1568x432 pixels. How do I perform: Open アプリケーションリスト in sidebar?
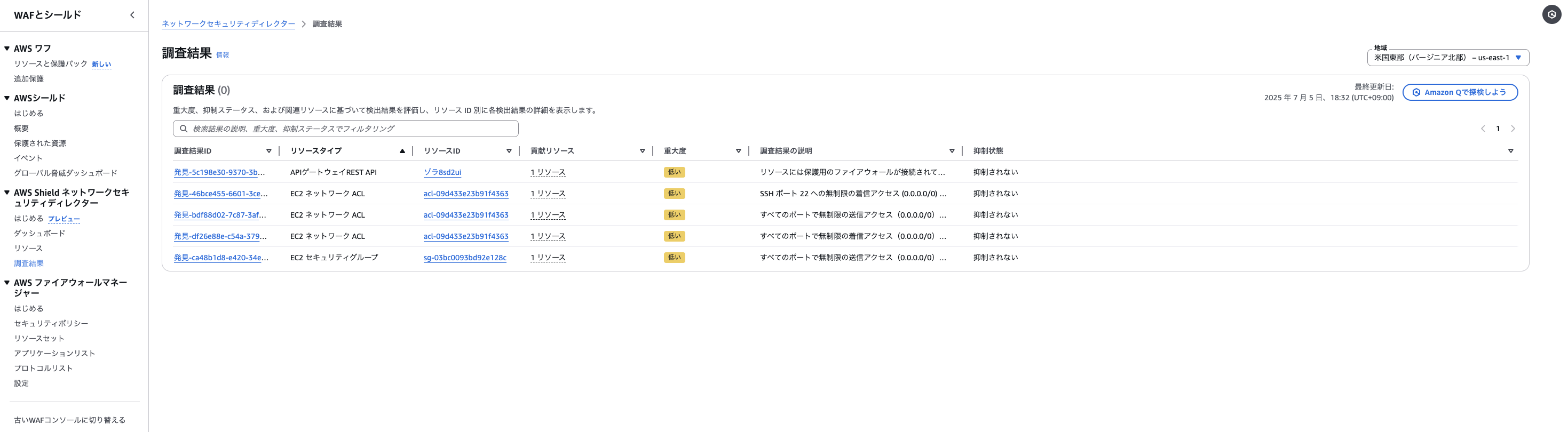pos(55,353)
